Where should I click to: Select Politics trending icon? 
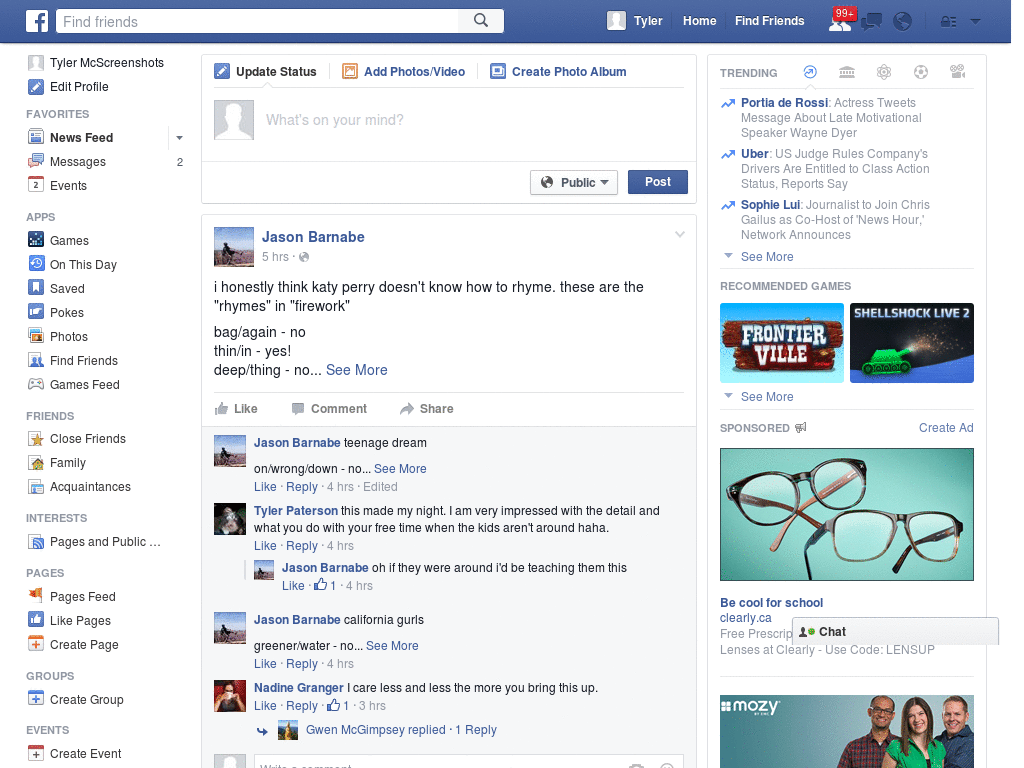[x=847, y=72]
